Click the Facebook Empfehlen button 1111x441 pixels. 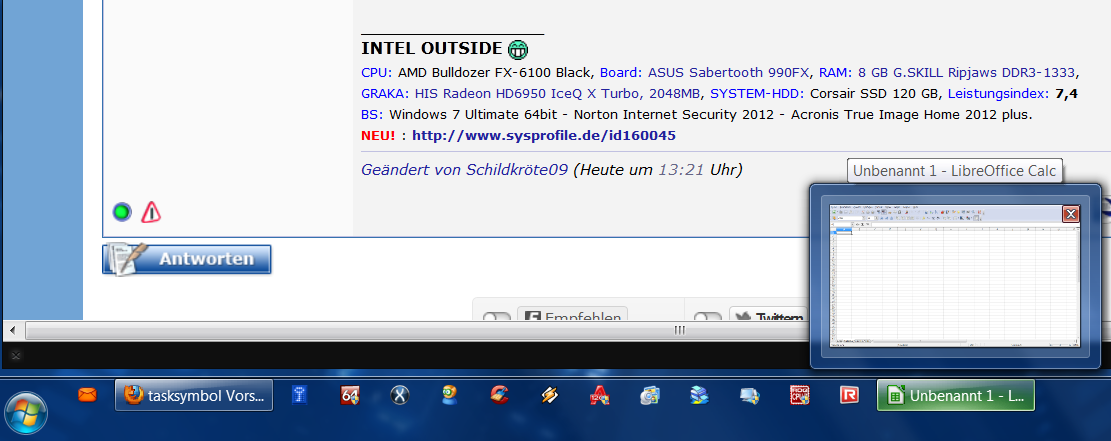(x=573, y=316)
